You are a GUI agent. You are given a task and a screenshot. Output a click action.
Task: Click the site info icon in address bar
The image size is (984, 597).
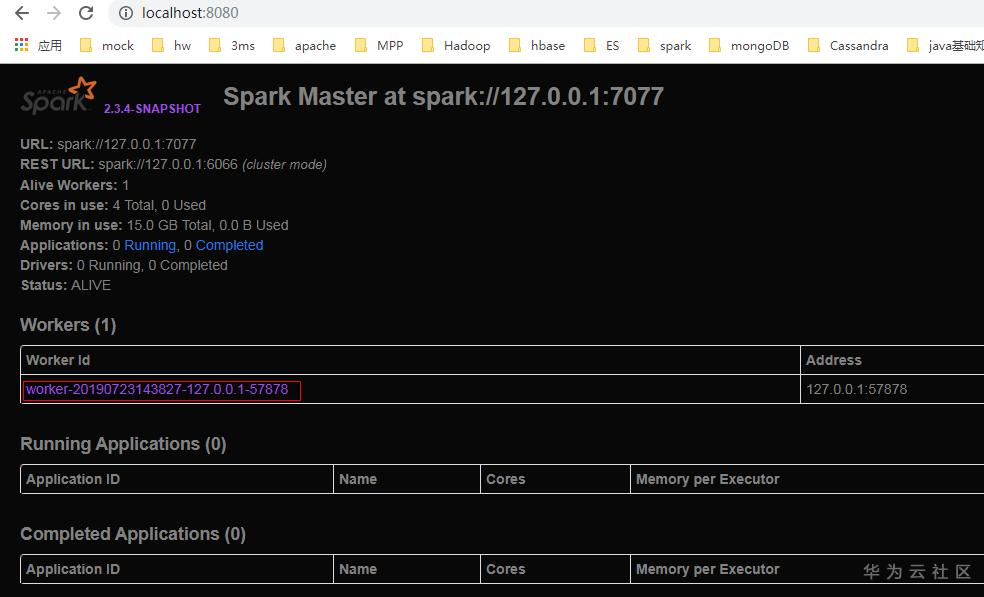[x=126, y=13]
